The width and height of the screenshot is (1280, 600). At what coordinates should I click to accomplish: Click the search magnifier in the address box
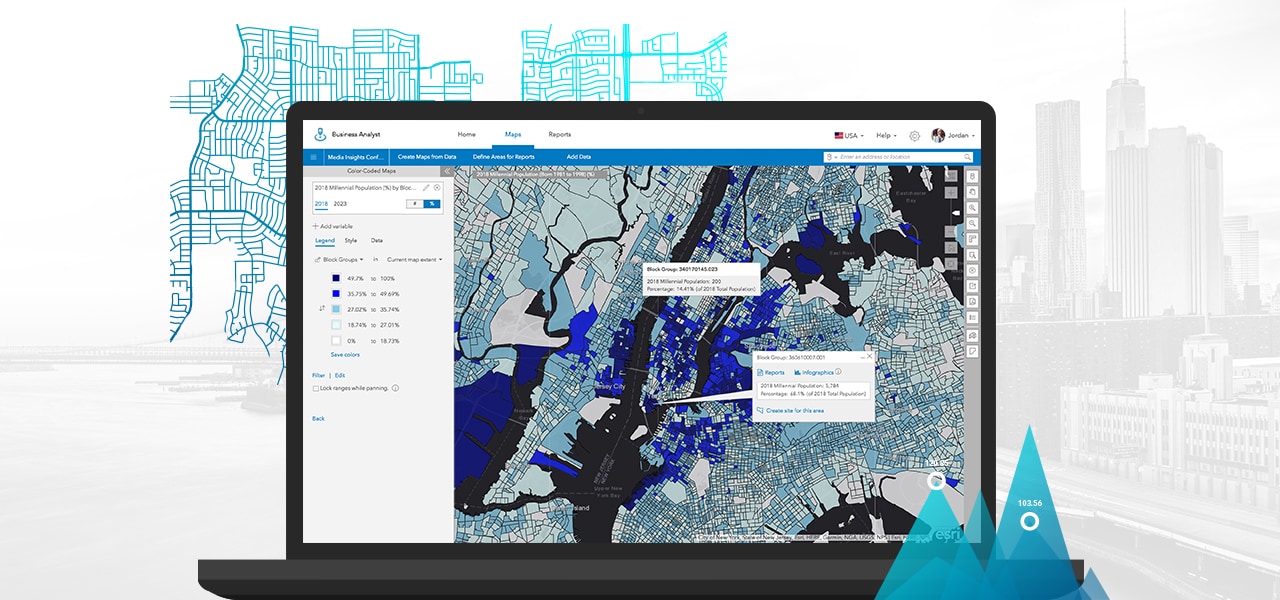[x=967, y=157]
